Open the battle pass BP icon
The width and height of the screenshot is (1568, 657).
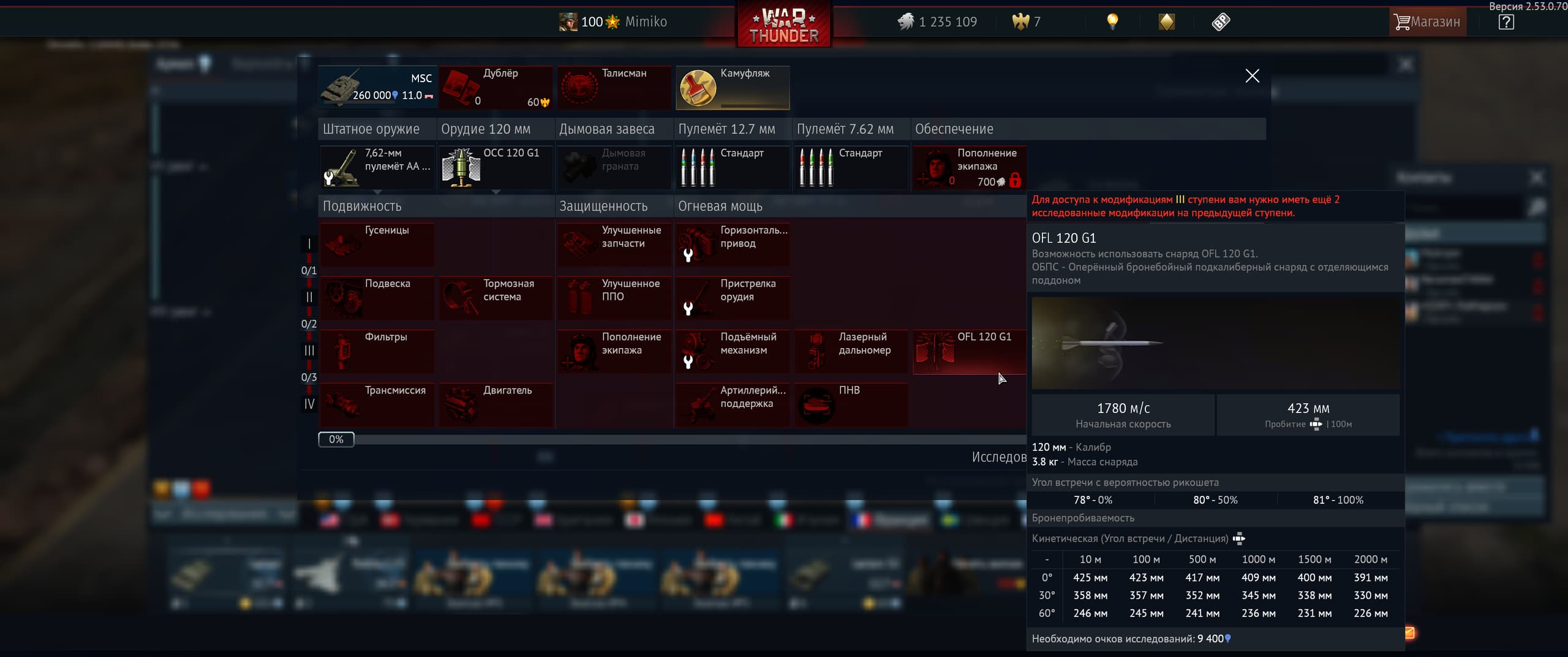[1220, 22]
